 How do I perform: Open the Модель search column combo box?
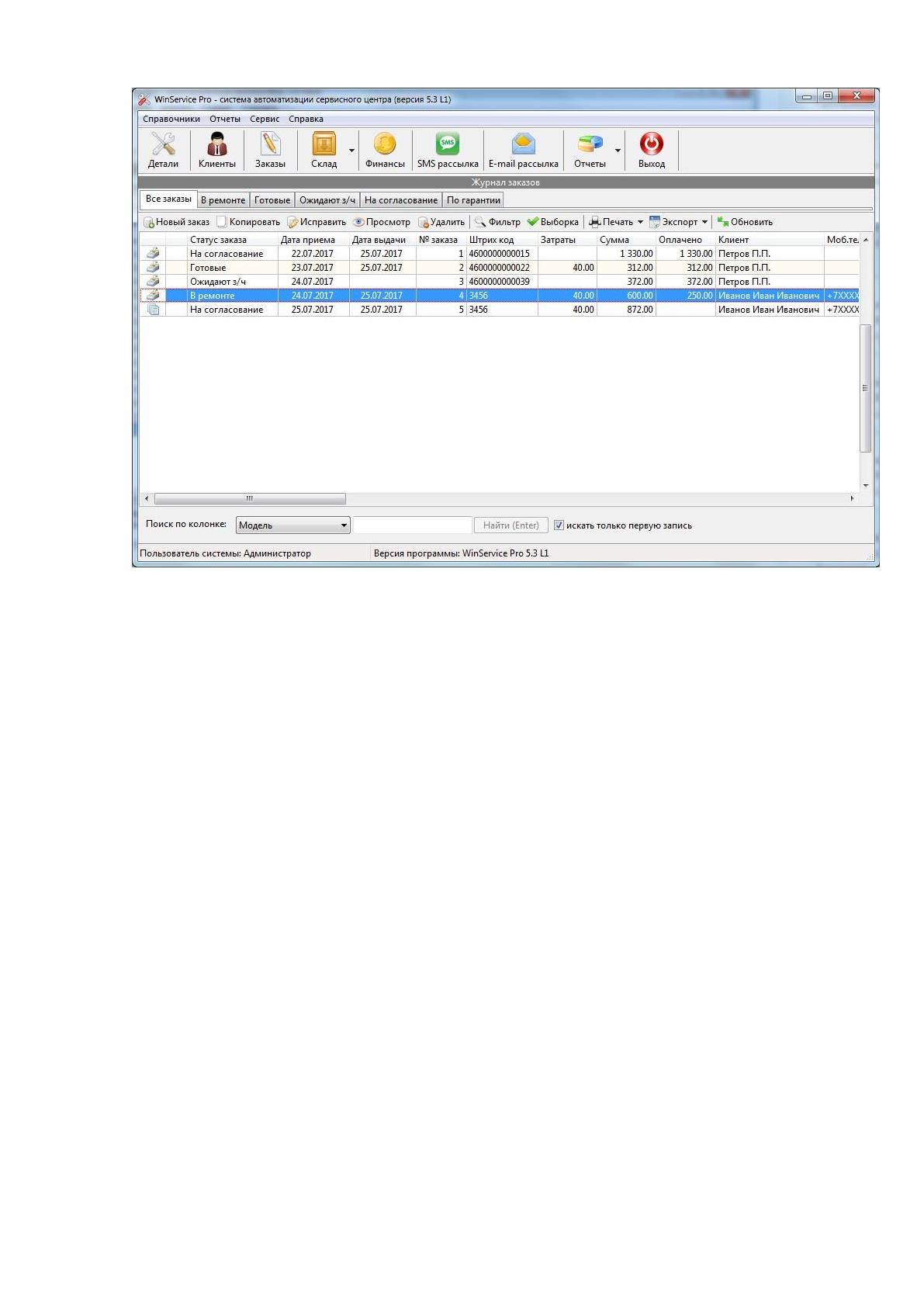(x=293, y=525)
